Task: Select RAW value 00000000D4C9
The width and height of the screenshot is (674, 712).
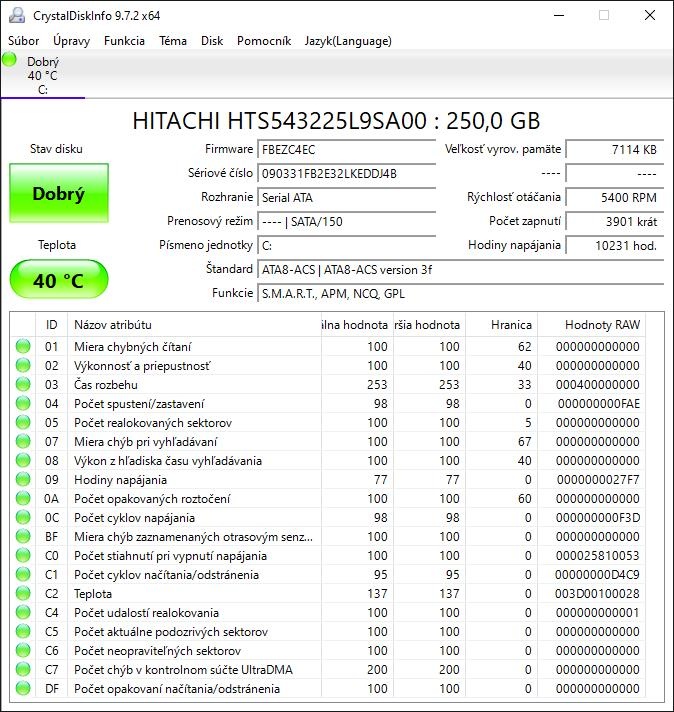Action: (597, 575)
